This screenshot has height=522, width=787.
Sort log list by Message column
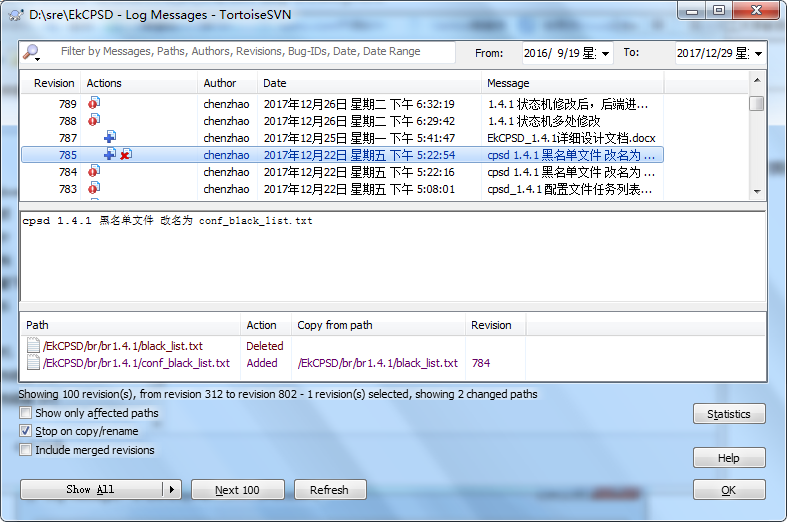click(573, 83)
